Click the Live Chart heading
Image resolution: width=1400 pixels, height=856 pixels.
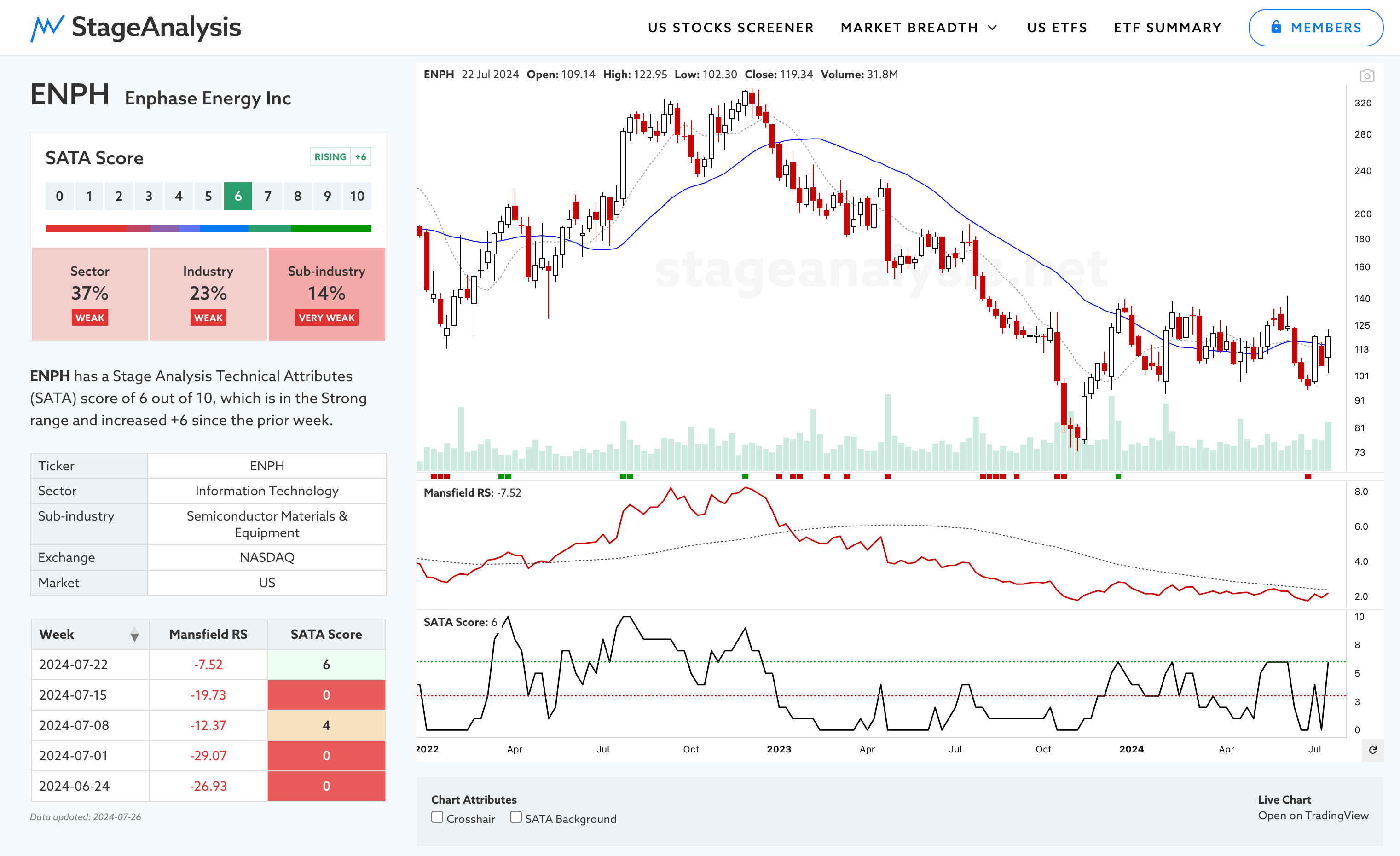1284,799
